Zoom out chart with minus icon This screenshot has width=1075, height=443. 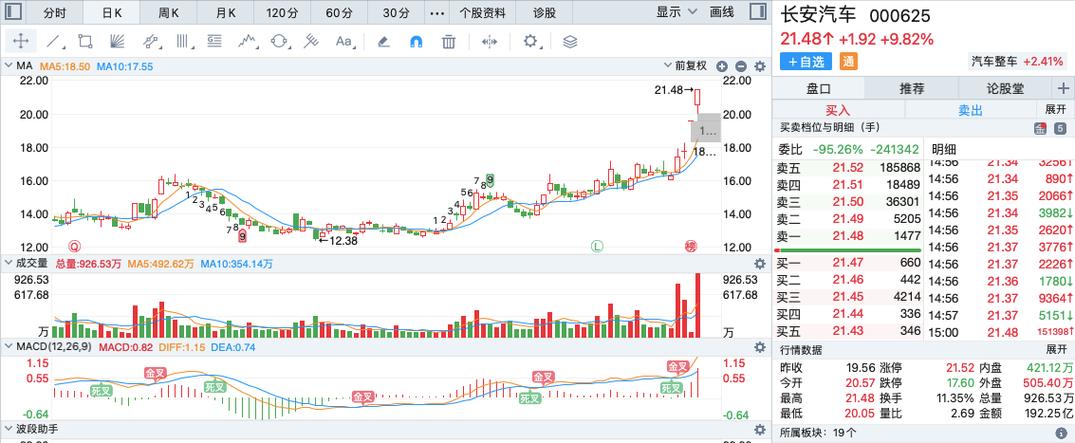tap(740, 67)
